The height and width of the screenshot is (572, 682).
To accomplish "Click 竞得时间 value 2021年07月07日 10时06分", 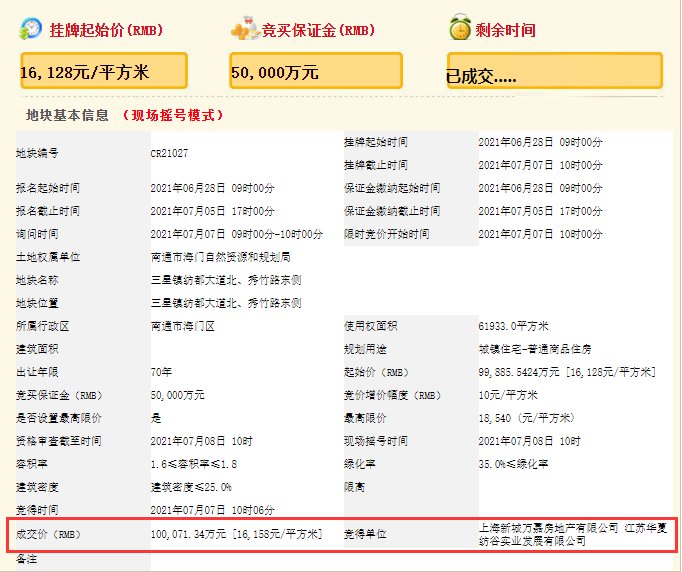I will pos(212,511).
